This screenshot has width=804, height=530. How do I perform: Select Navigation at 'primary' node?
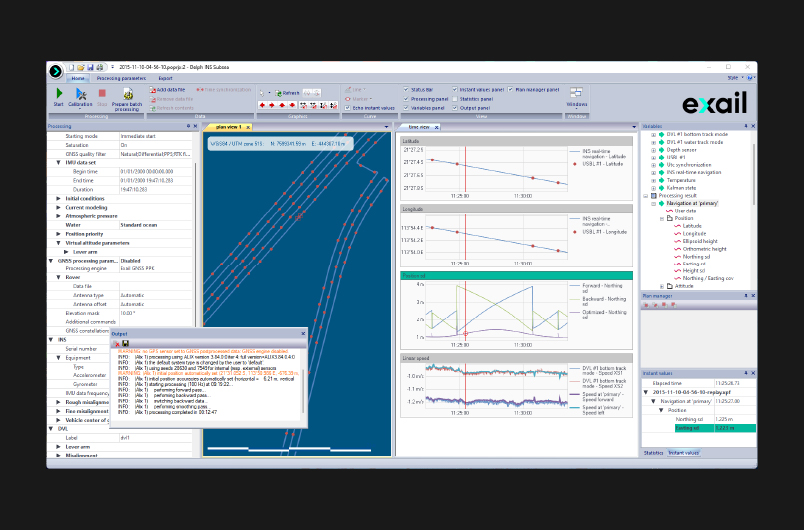coord(692,203)
